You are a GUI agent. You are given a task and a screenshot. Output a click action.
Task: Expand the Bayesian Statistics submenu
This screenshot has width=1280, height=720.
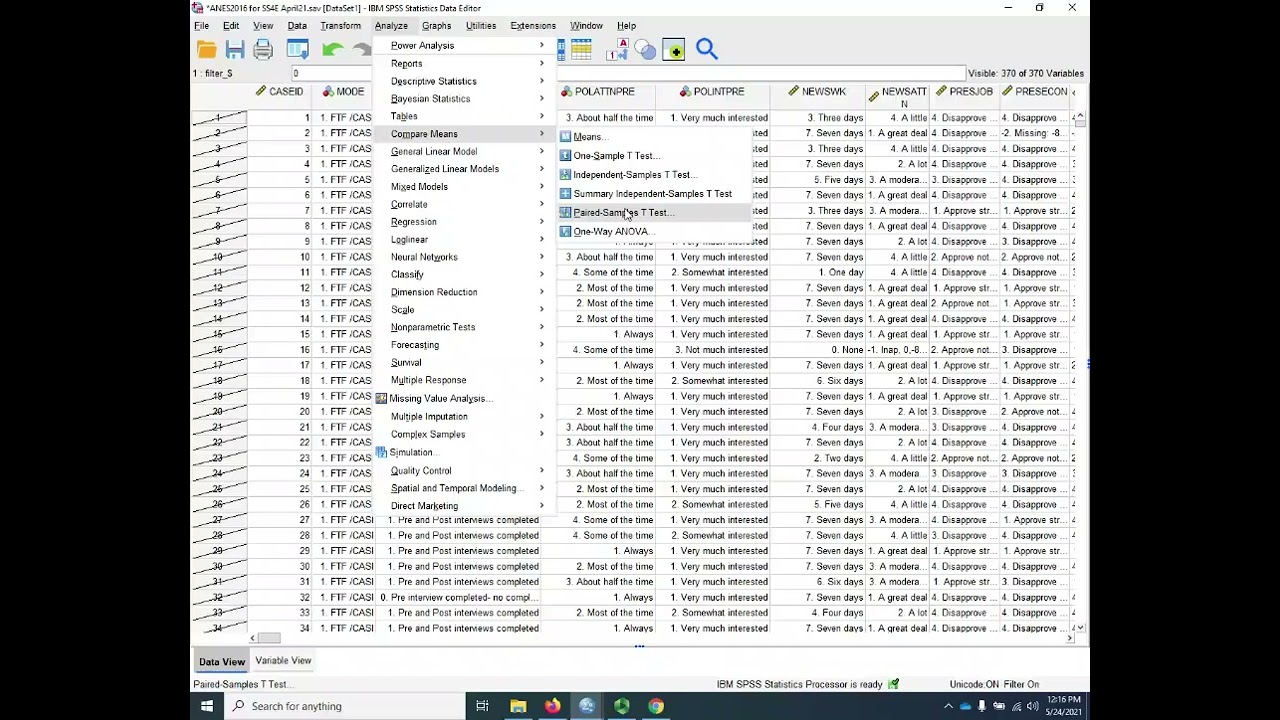point(542,98)
